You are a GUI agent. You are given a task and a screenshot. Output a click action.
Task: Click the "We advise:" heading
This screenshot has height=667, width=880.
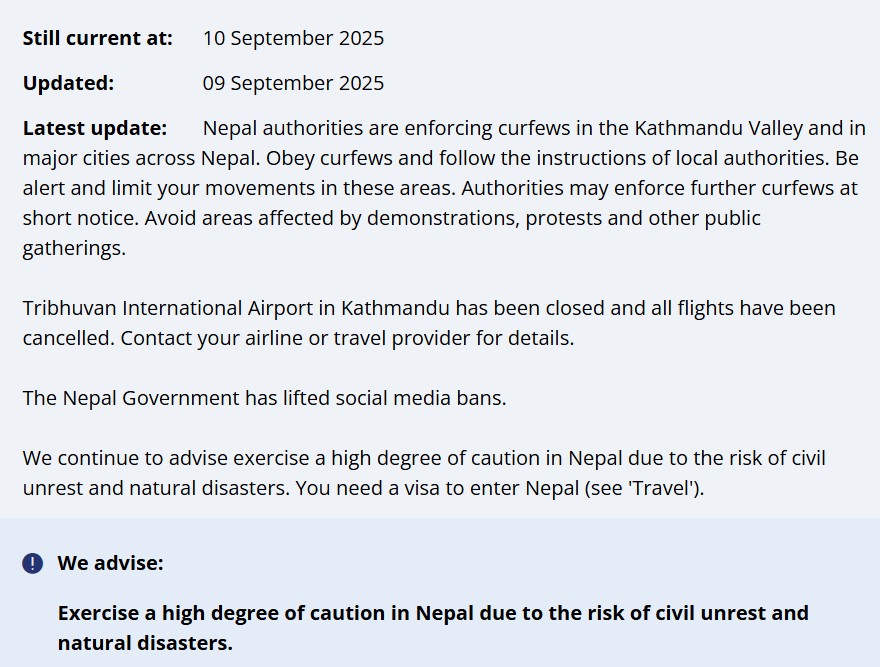(x=110, y=563)
